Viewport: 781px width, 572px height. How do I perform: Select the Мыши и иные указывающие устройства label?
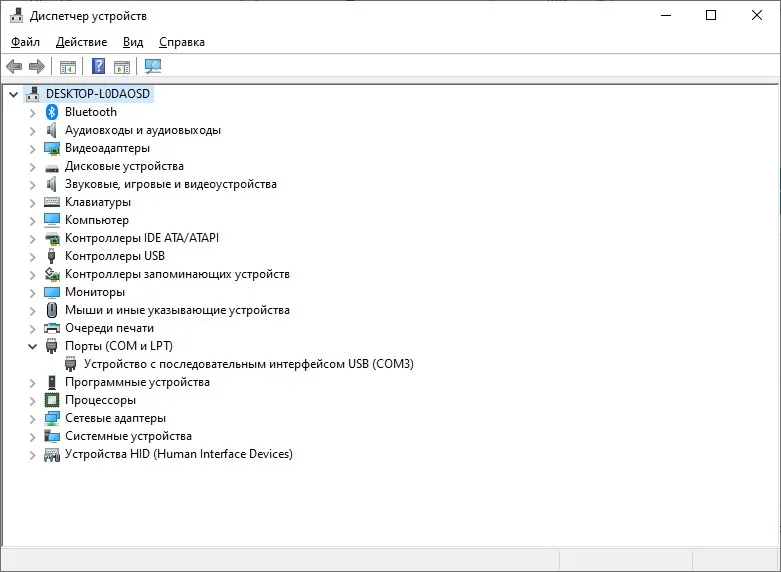pyautogui.click(x=177, y=310)
